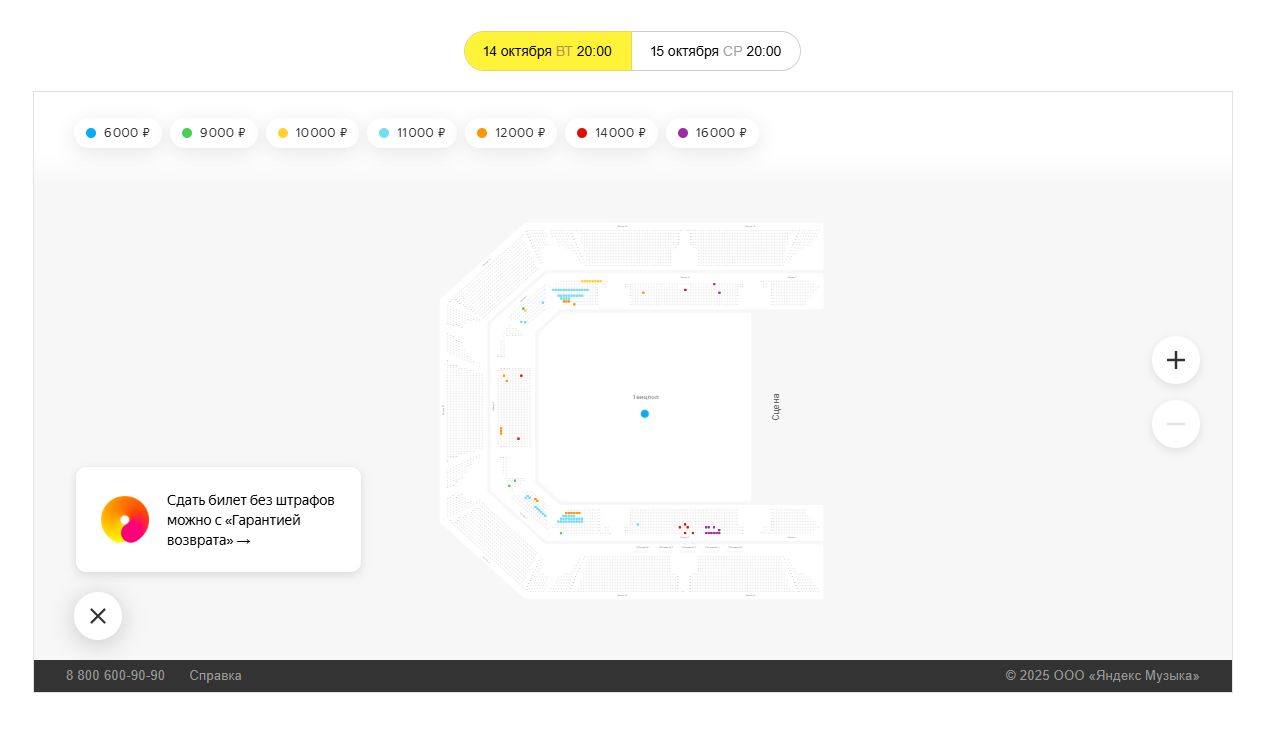Show only 11000 ₽ seats
Viewport: 1264px width, 736px height.
tap(411, 133)
